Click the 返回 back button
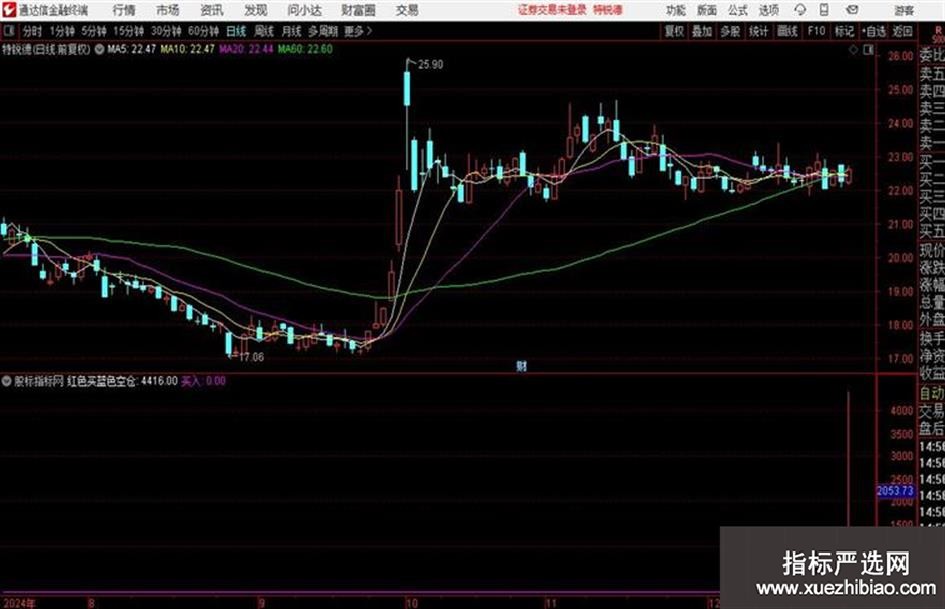The image size is (945, 609). (x=902, y=31)
